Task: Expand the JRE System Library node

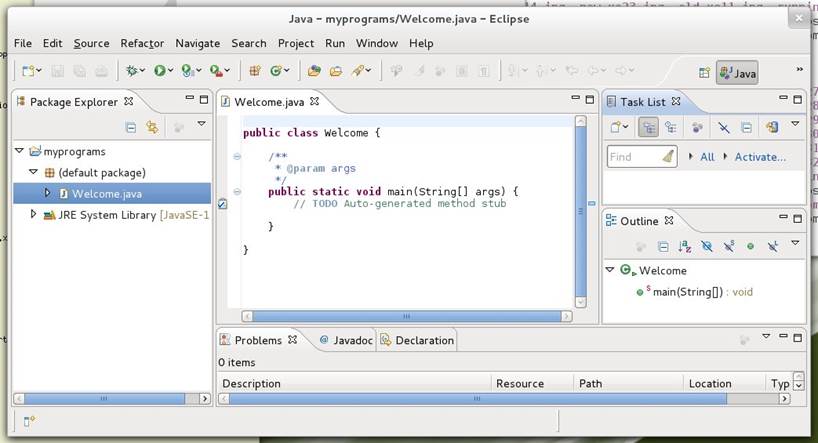Action: pos(33,214)
